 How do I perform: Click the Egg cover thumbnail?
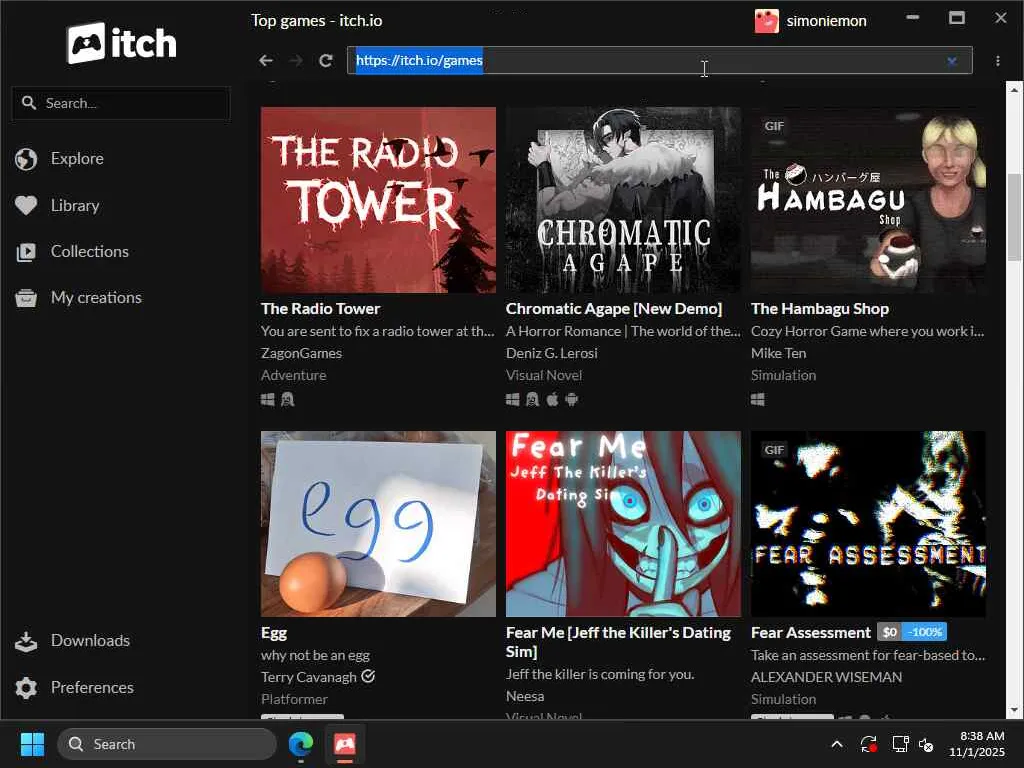coord(378,524)
